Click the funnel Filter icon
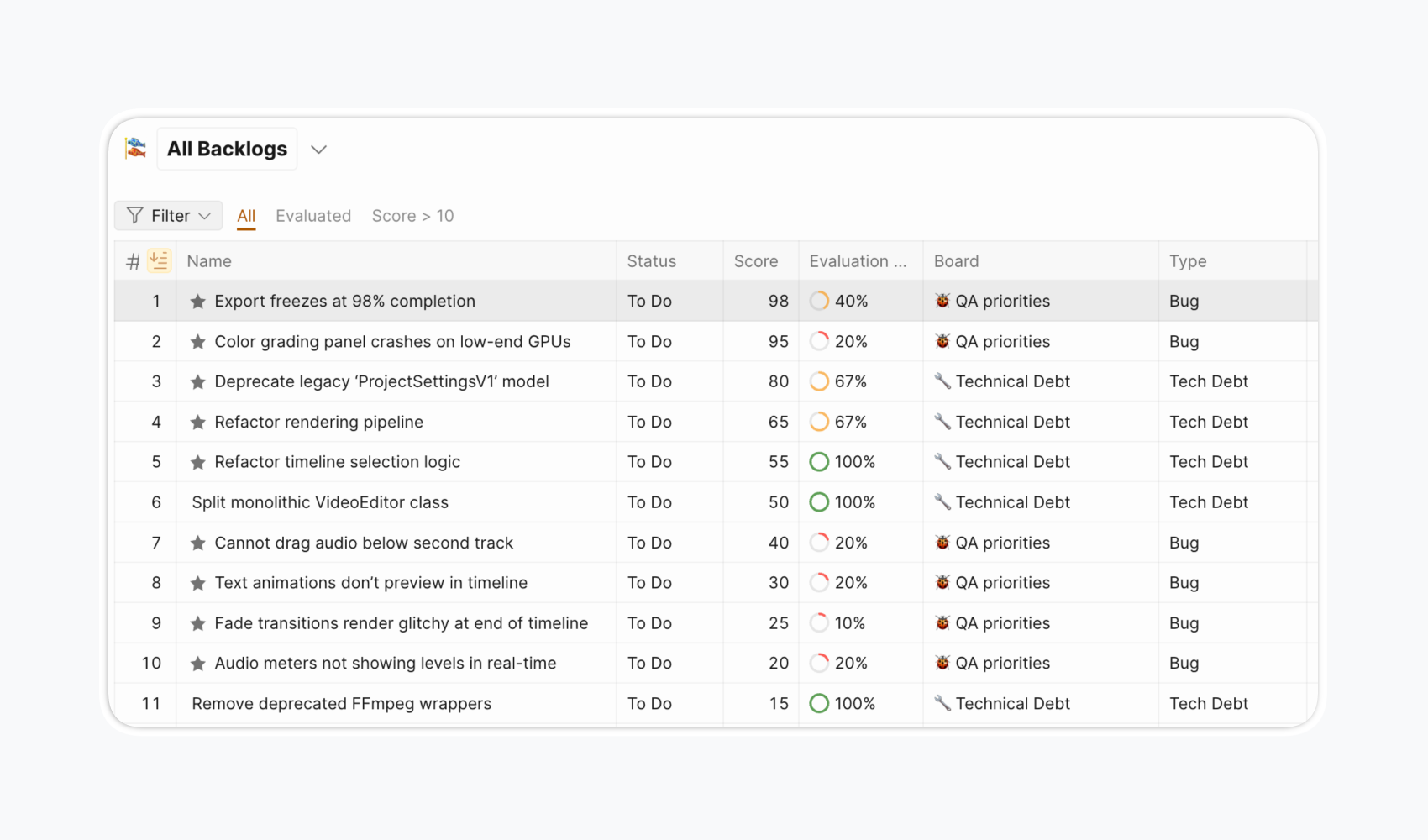 point(134,216)
